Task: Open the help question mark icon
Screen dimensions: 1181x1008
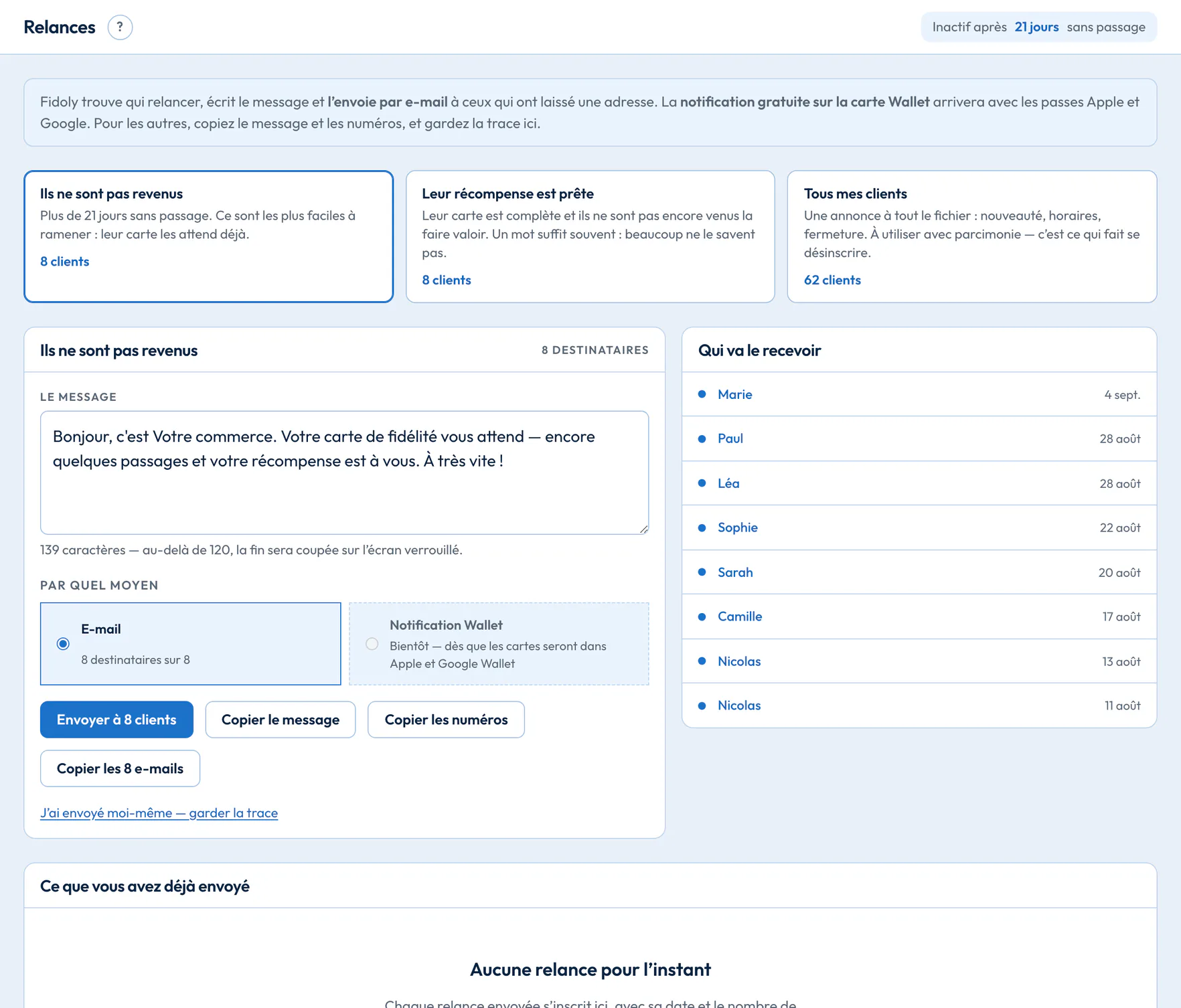Action: click(120, 27)
